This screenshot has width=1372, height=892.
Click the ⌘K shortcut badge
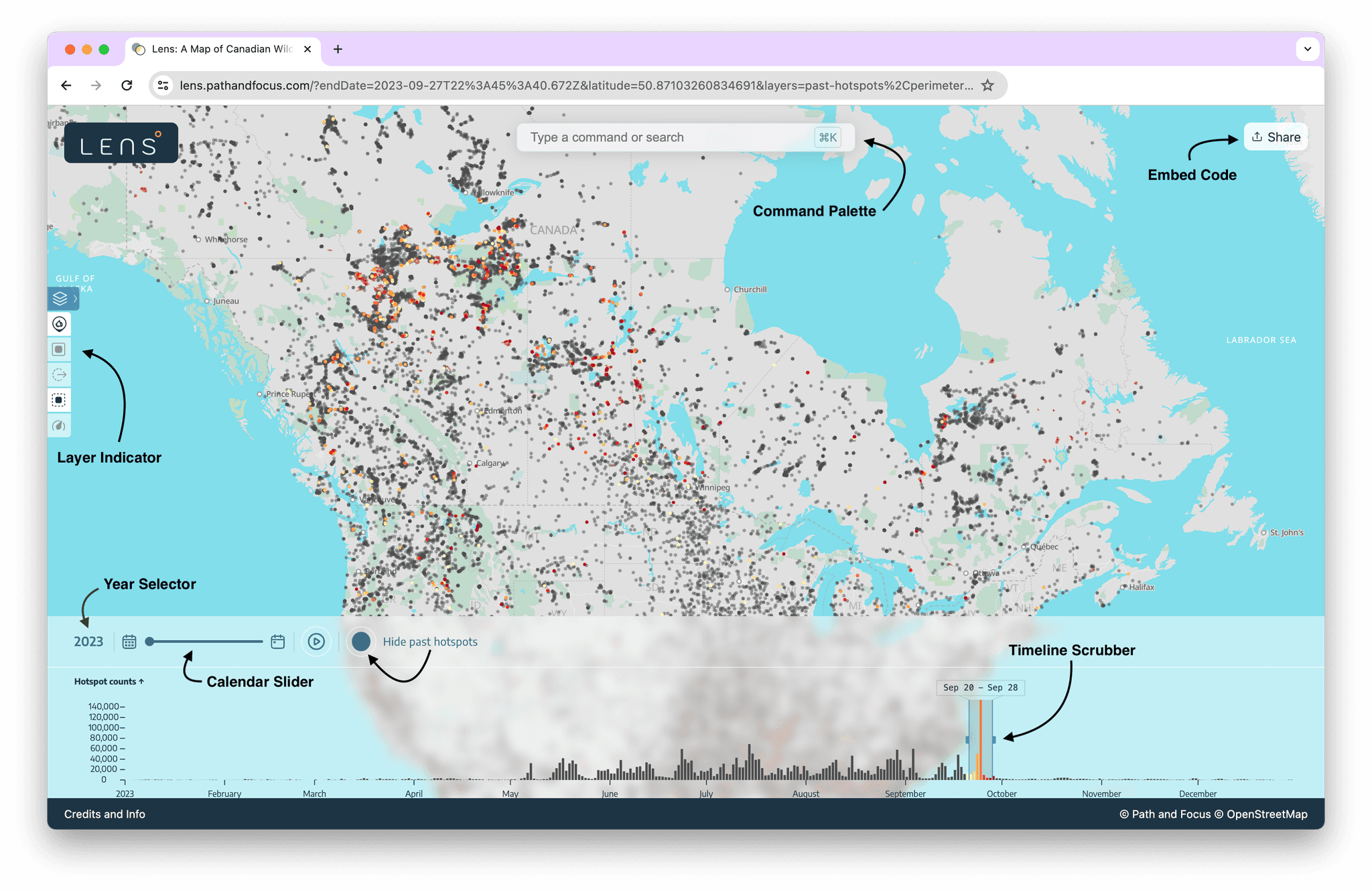828,137
